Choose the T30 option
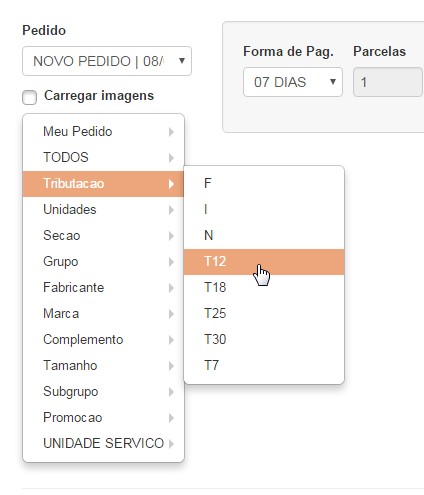The height and width of the screenshot is (495, 424). pos(264,340)
